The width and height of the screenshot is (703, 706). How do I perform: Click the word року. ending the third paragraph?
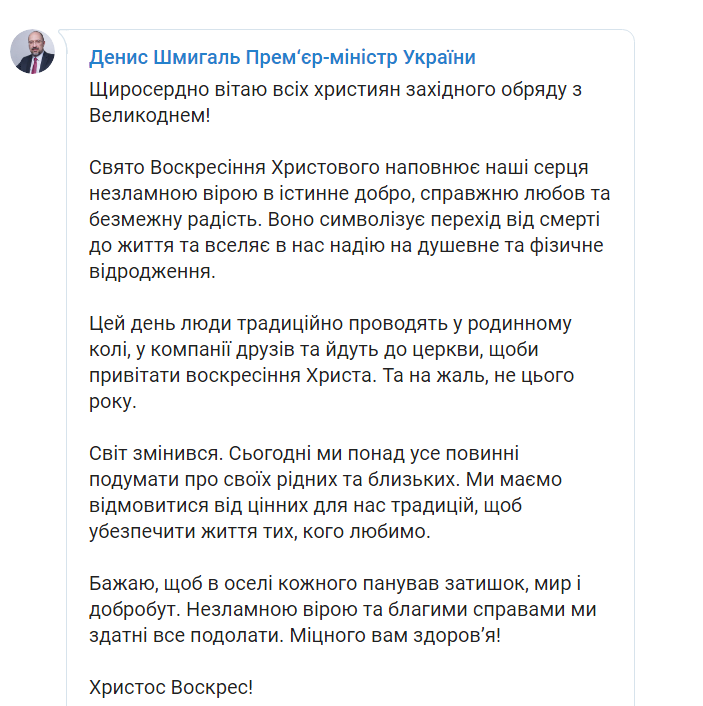tap(113, 402)
